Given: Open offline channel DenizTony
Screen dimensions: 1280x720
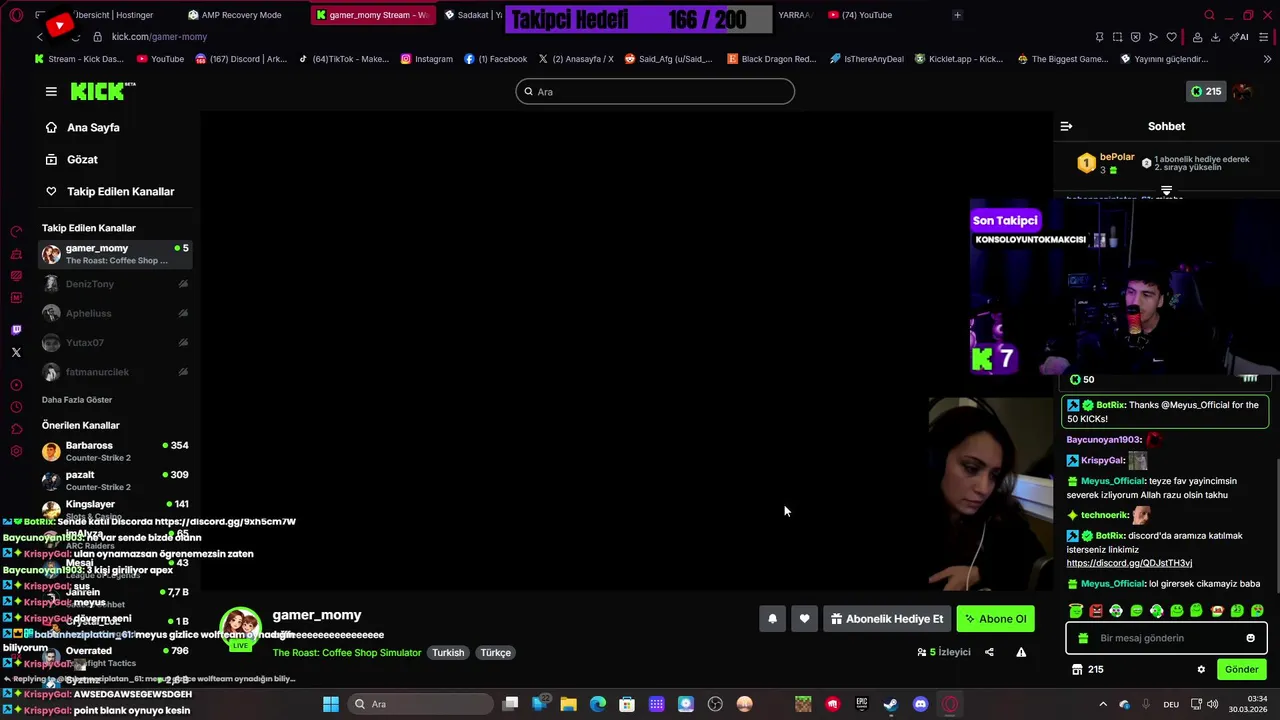Looking at the screenshot, I should [115, 284].
